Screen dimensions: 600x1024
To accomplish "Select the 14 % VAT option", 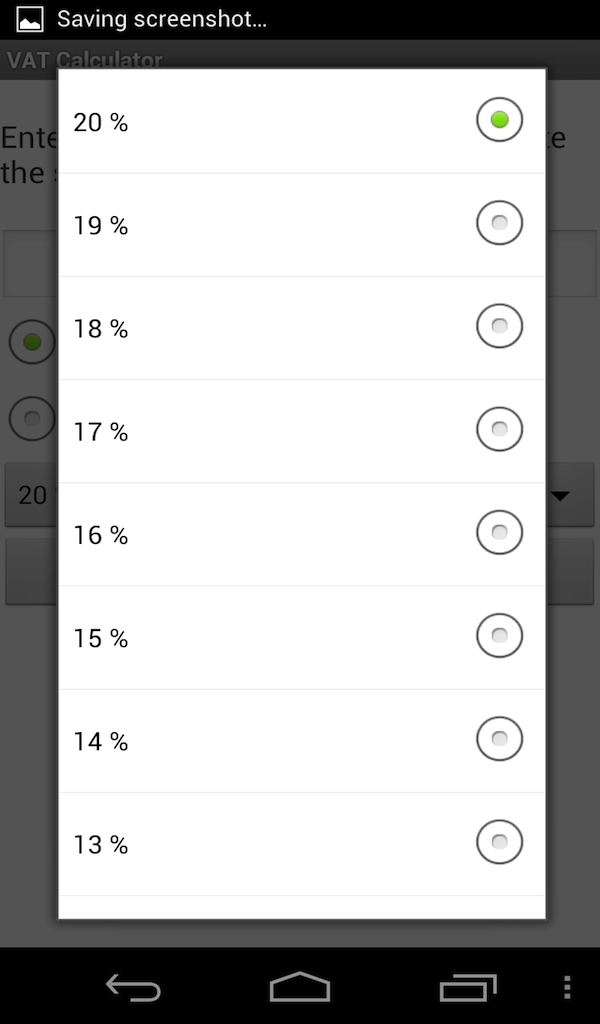I will click(x=300, y=738).
